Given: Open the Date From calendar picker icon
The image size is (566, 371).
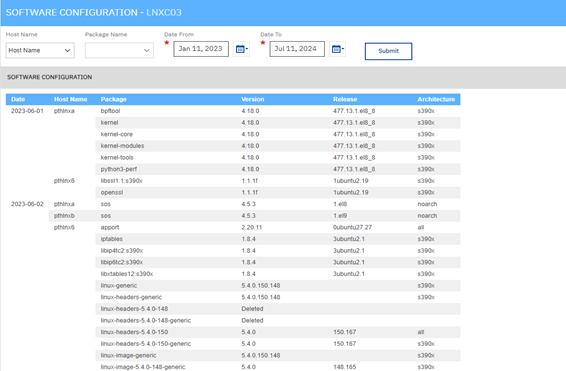Looking at the screenshot, I should coord(241,49).
